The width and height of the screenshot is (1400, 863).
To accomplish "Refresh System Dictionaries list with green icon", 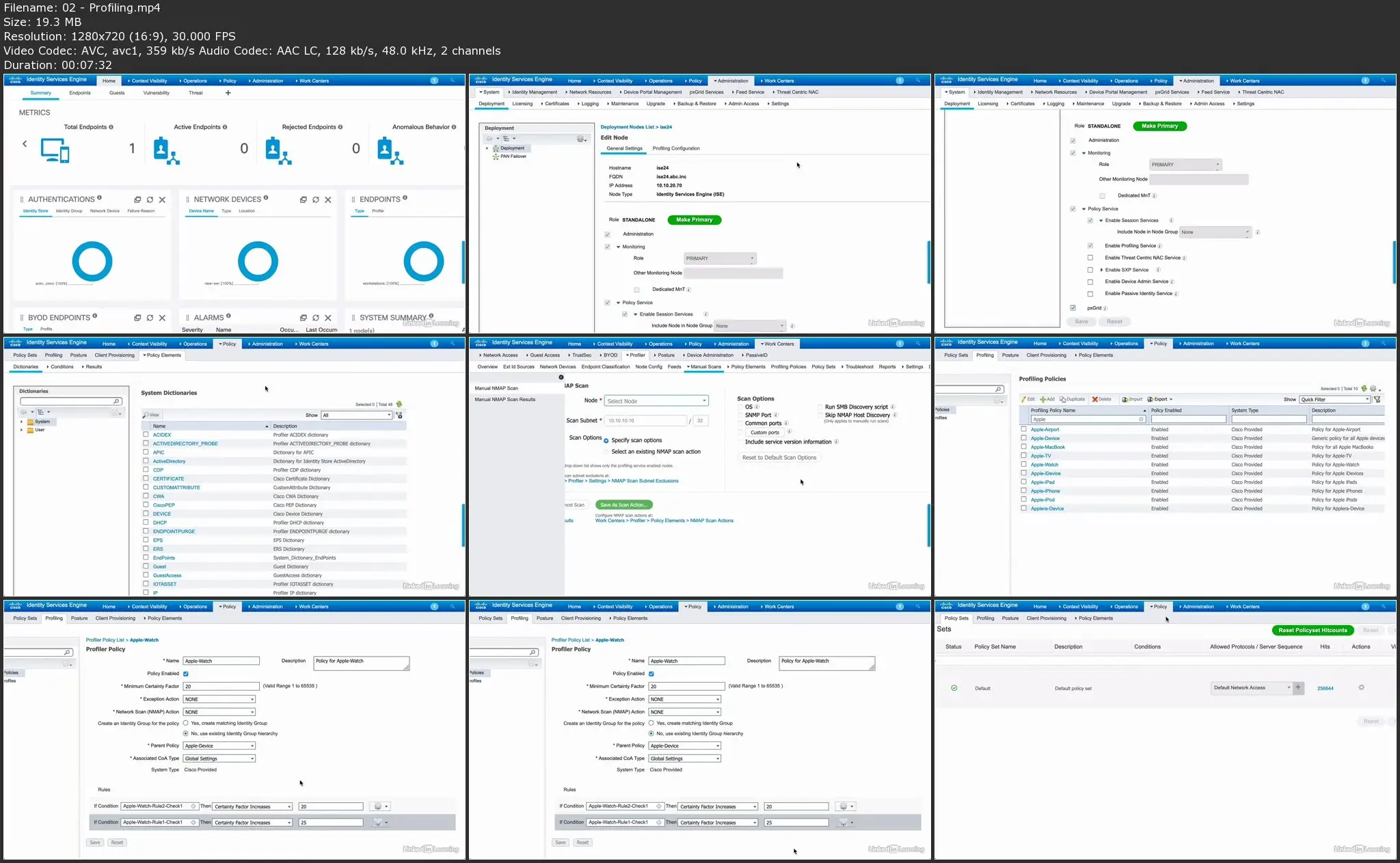I will [399, 404].
